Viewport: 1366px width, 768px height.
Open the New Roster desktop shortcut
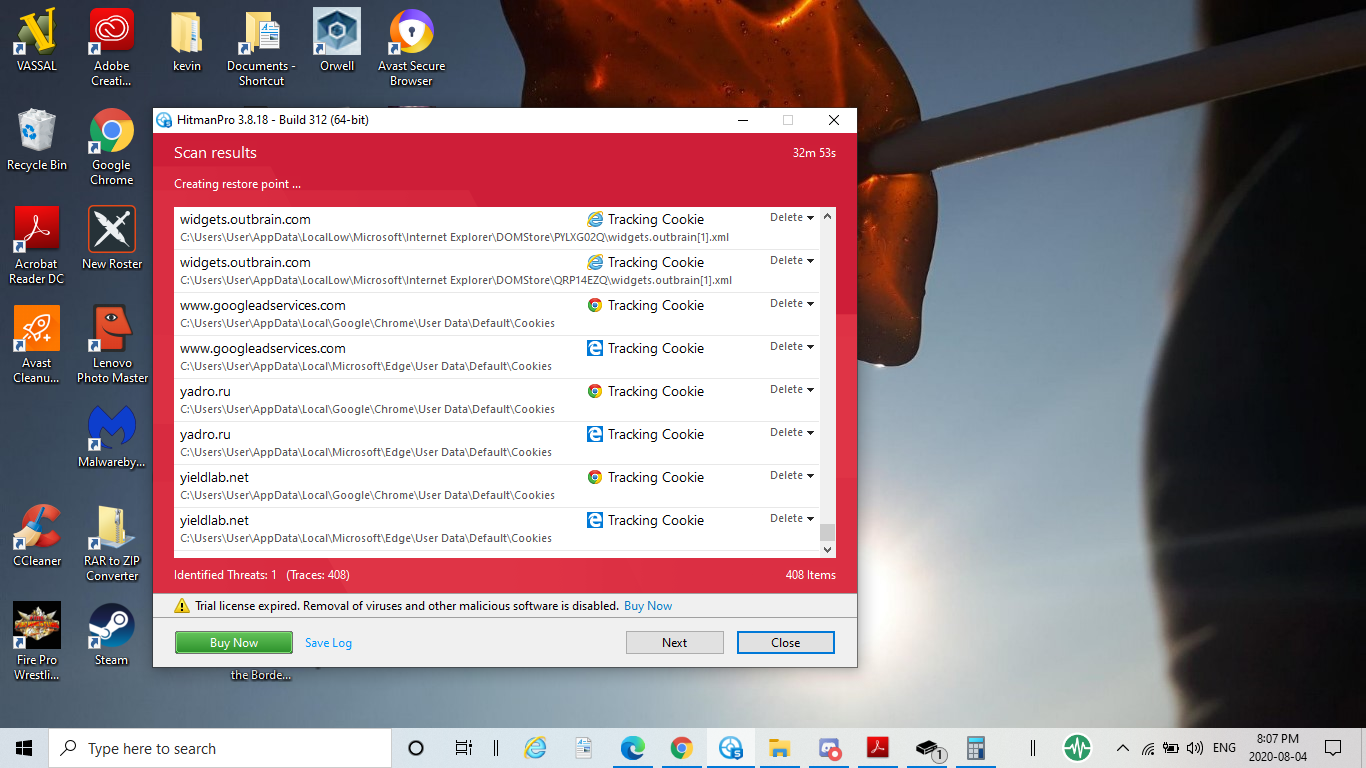[111, 238]
